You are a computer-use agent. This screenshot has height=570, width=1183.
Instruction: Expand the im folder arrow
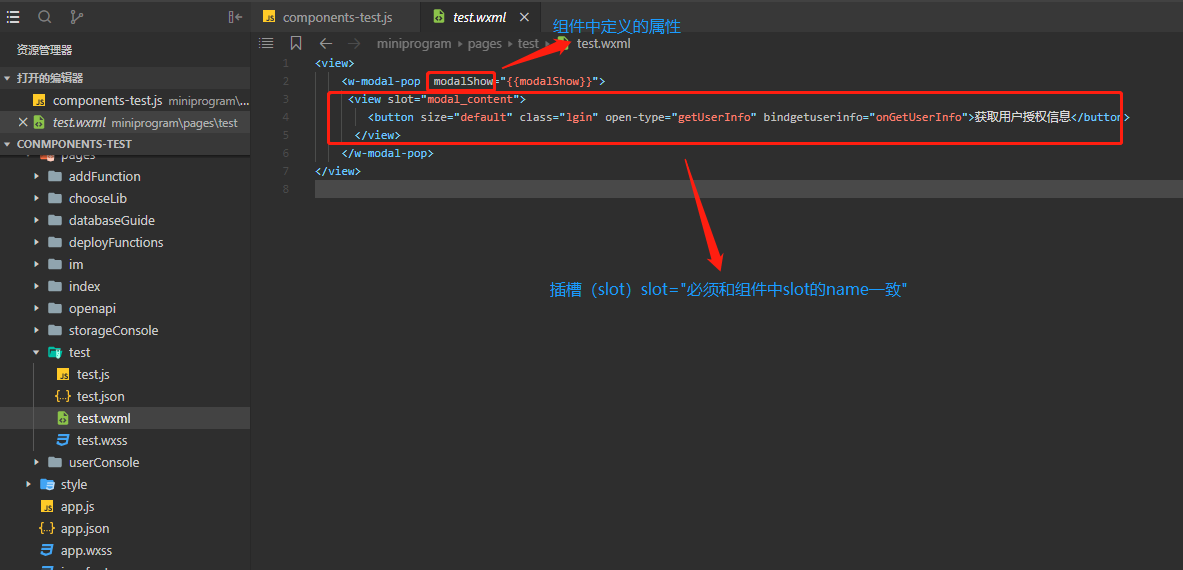(x=36, y=265)
